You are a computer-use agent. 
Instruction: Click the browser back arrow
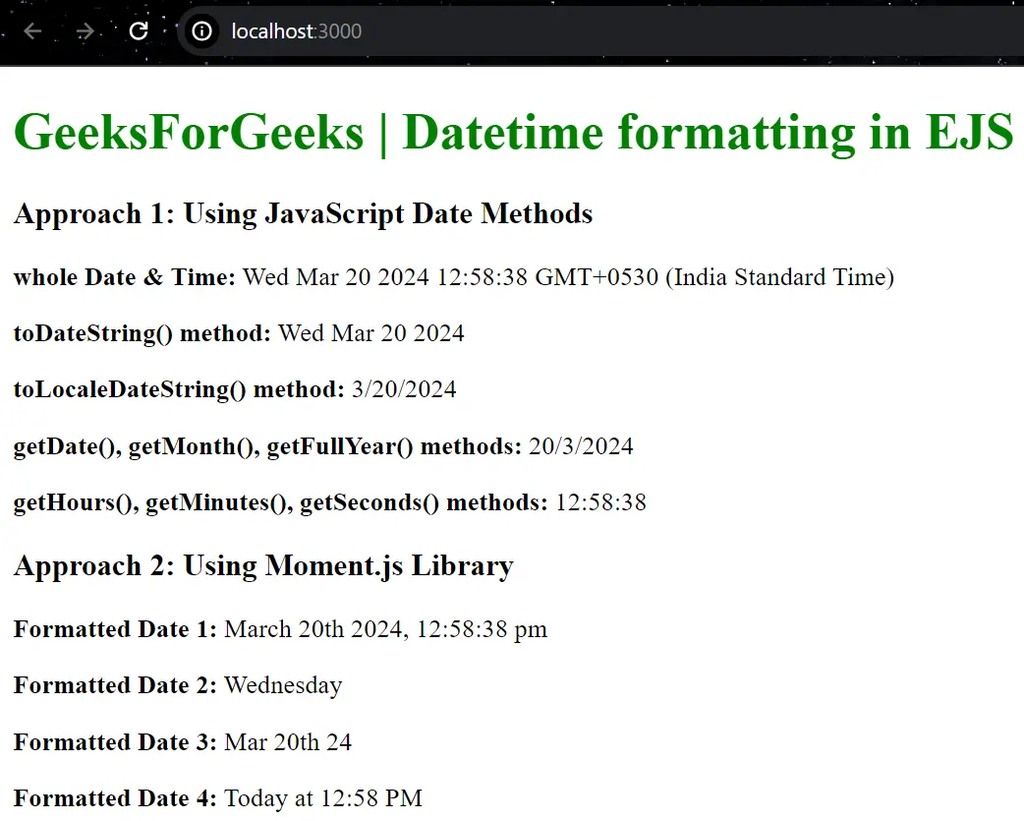(x=33, y=31)
